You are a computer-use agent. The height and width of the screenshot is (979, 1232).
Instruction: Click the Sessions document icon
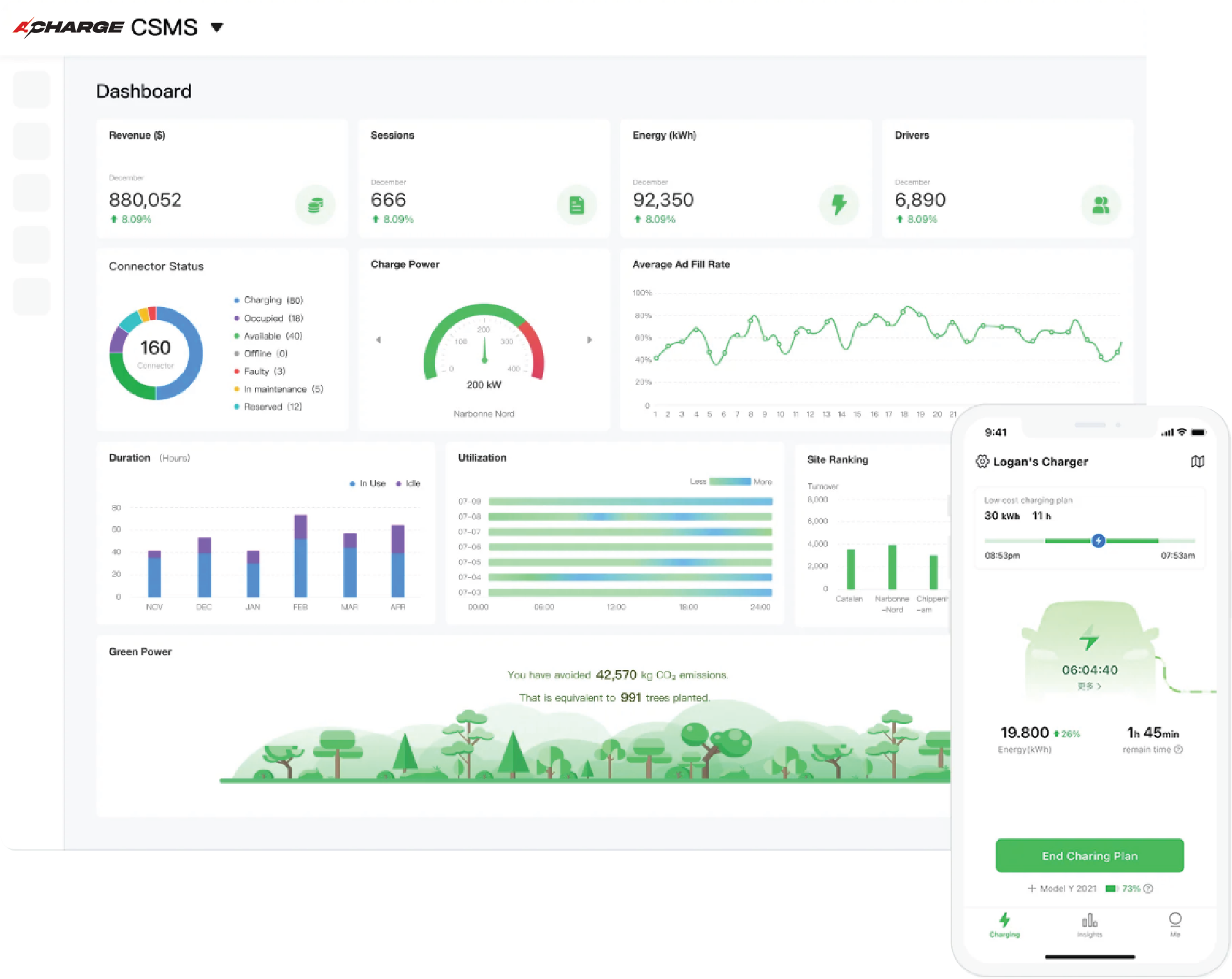pyautogui.click(x=576, y=205)
